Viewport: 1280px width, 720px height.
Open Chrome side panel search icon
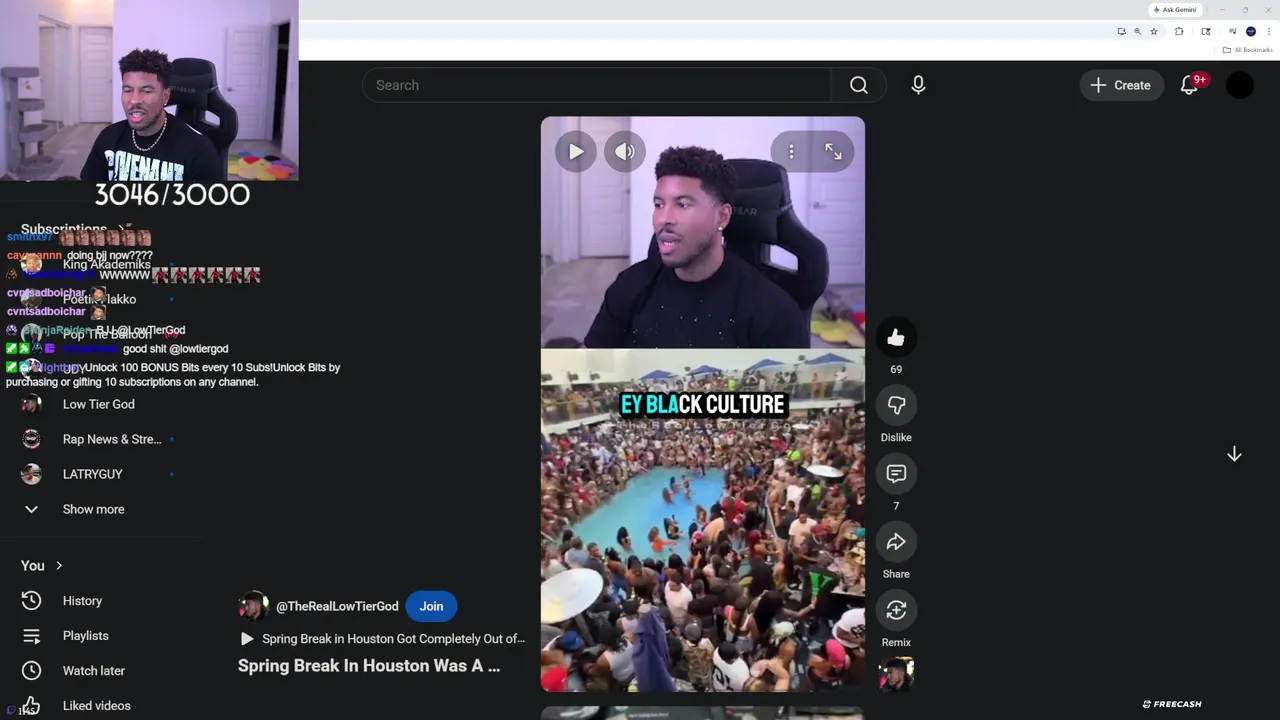coord(1206,32)
